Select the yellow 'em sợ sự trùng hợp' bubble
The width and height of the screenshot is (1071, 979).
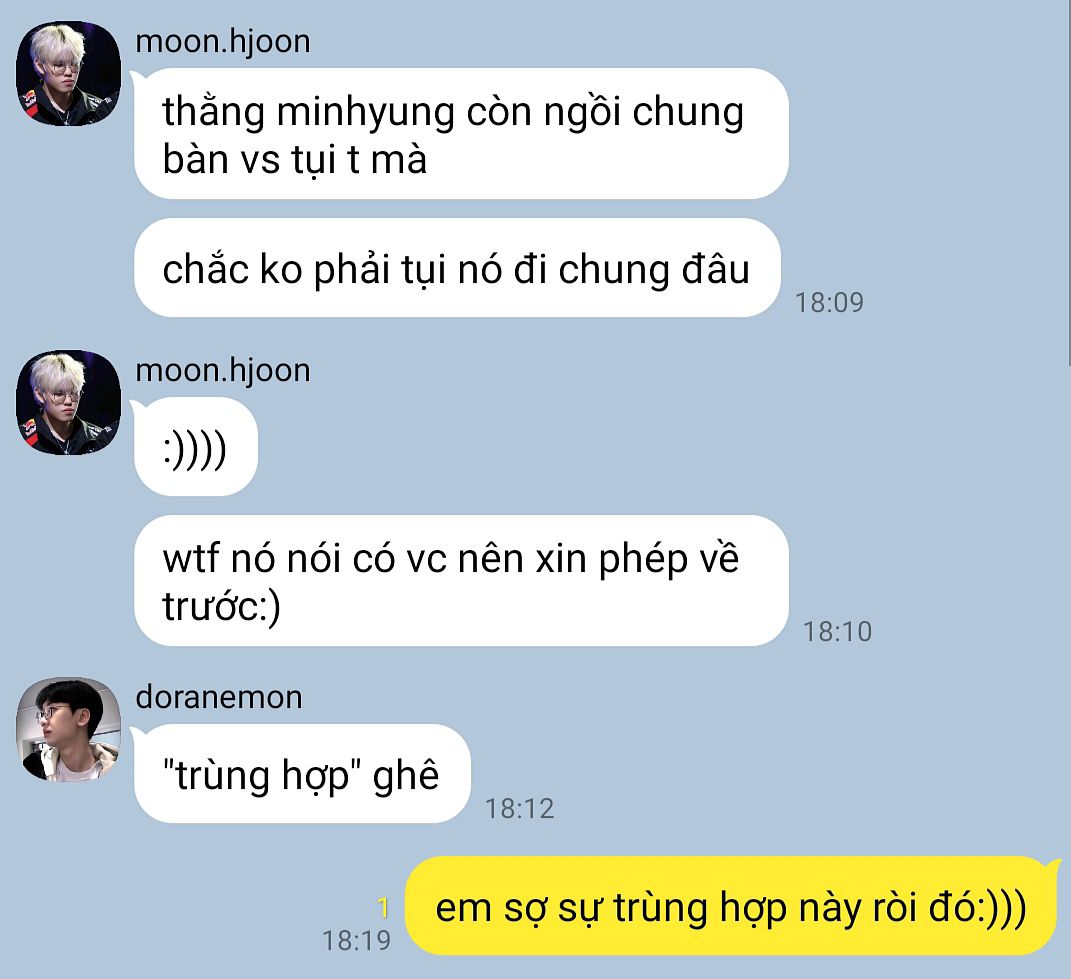pos(731,906)
